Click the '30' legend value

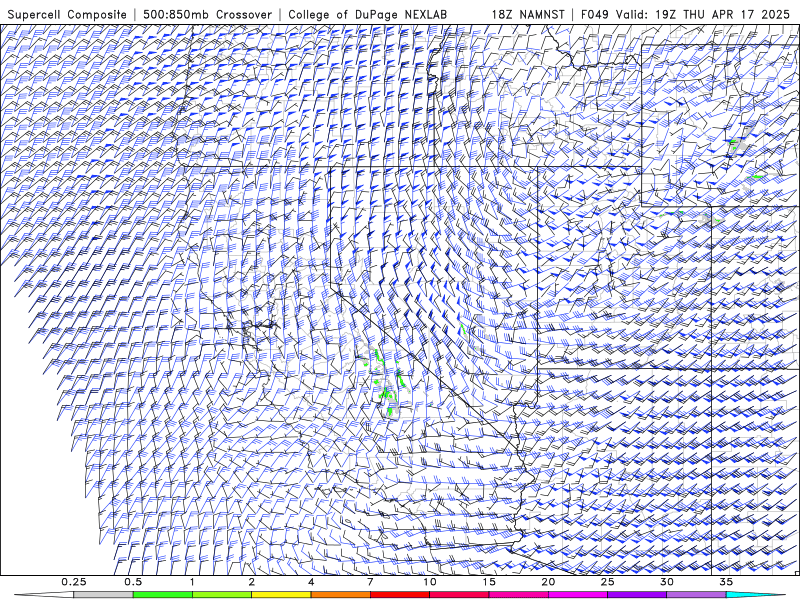point(667,582)
